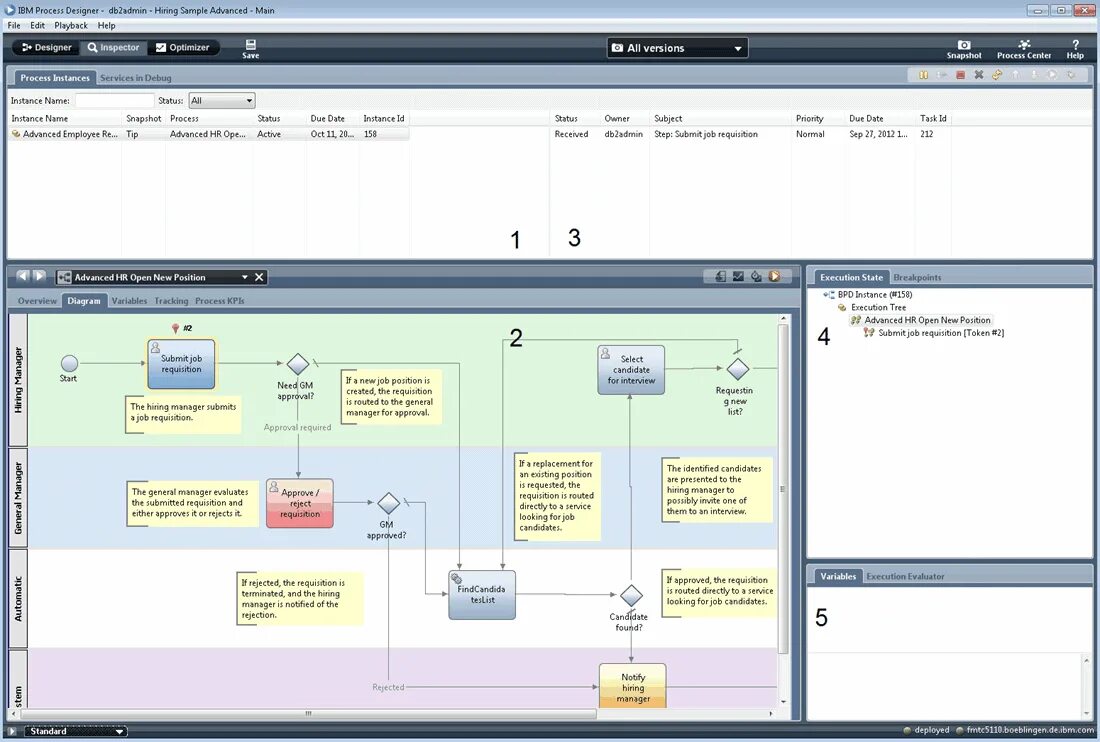Take a Snapshot
This screenshot has height=742, width=1100.
click(x=964, y=49)
